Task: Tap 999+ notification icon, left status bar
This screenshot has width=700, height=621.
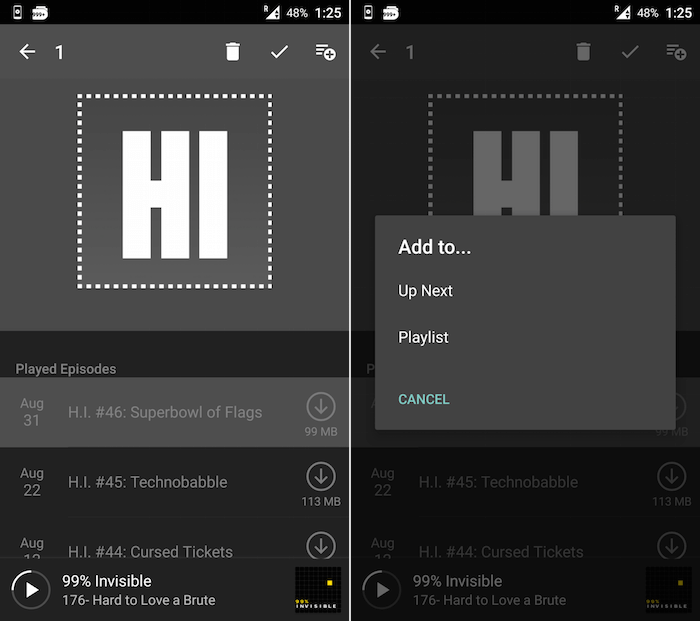Action: click(40, 13)
